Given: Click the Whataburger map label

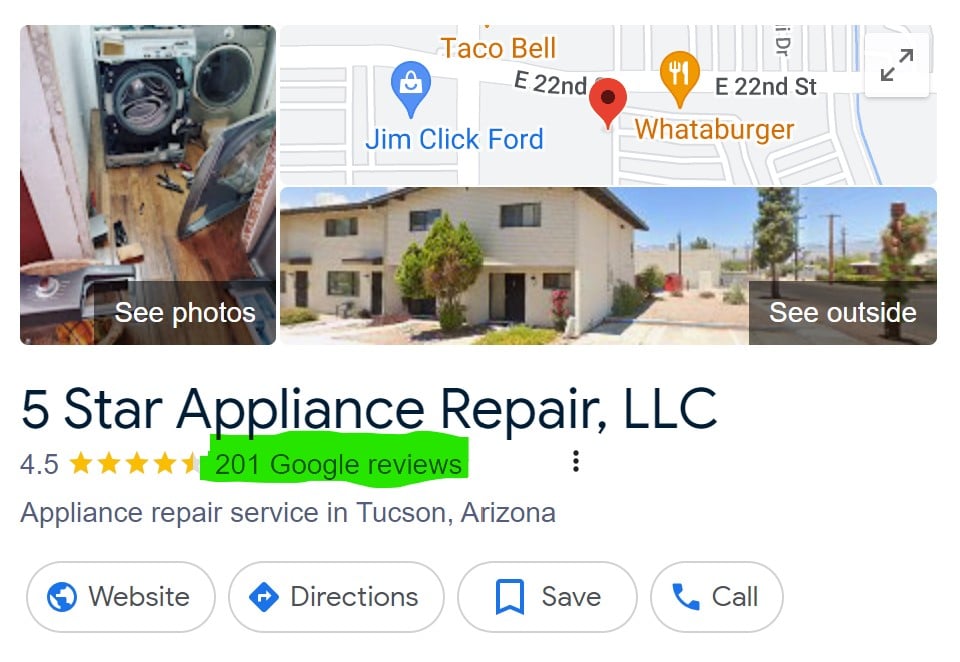Looking at the screenshot, I should [x=714, y=130].
